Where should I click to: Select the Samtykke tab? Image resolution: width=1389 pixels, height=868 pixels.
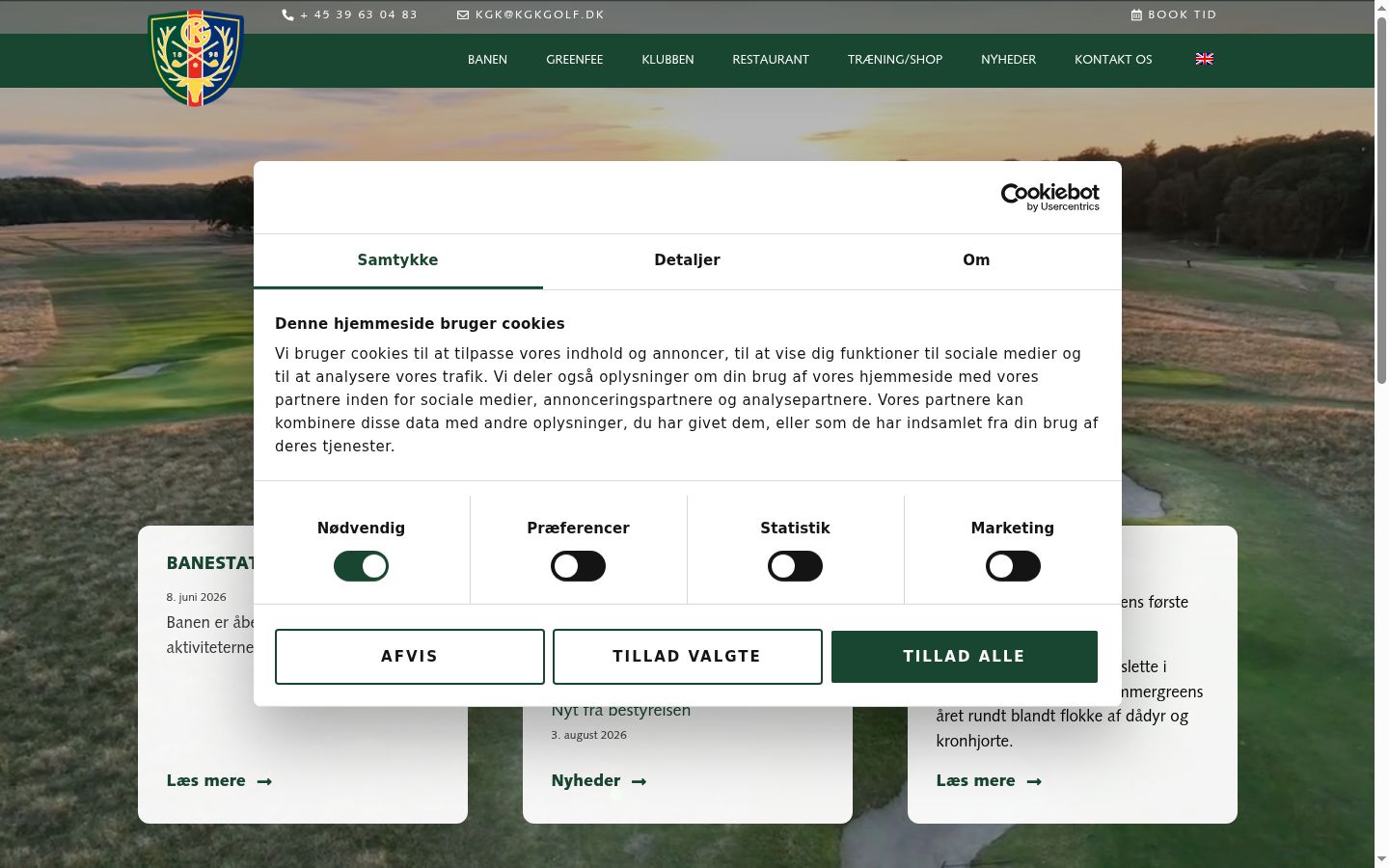click(398, 260)
